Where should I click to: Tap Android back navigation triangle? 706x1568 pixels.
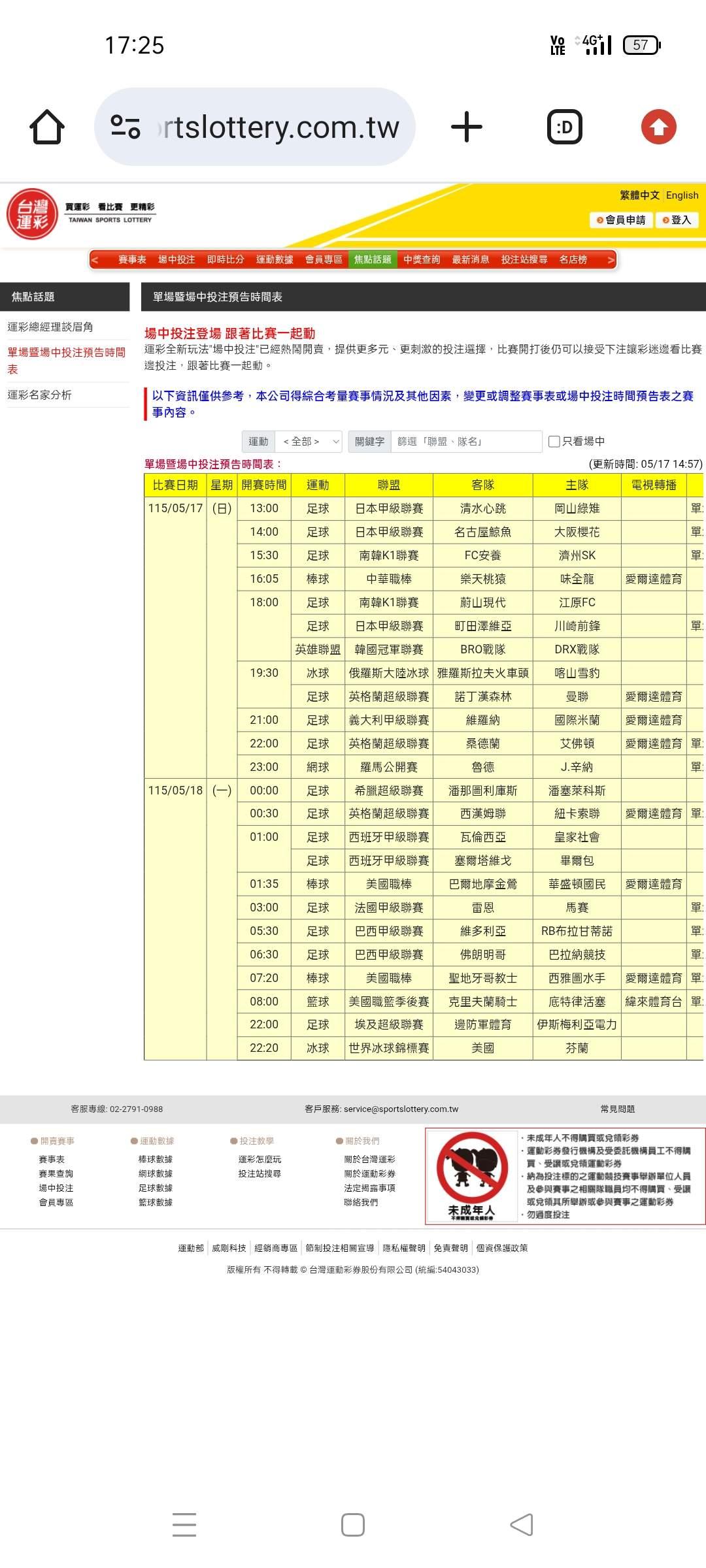pos(522,1525)
